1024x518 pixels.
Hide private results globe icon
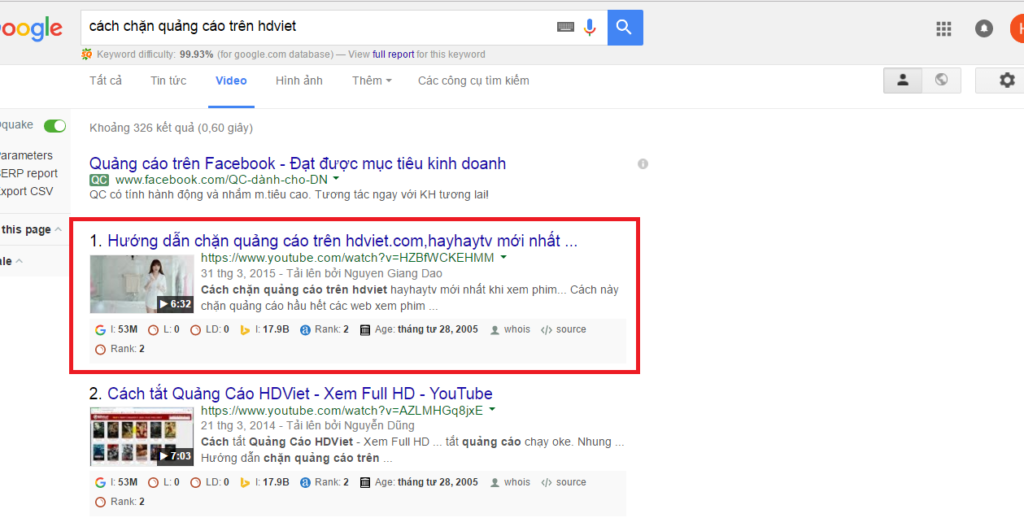pos(941,80)
